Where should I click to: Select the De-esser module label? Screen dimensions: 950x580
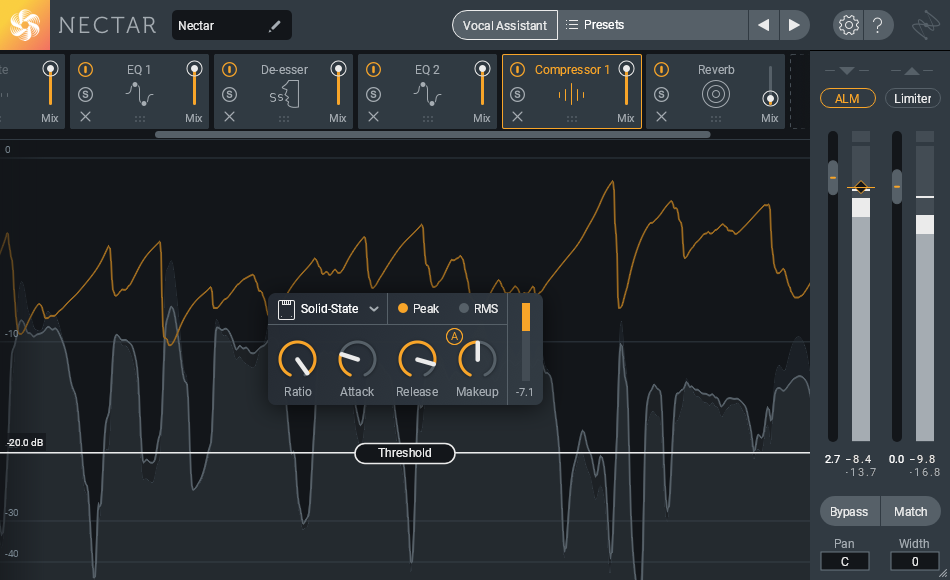click(x=284, y=70)
